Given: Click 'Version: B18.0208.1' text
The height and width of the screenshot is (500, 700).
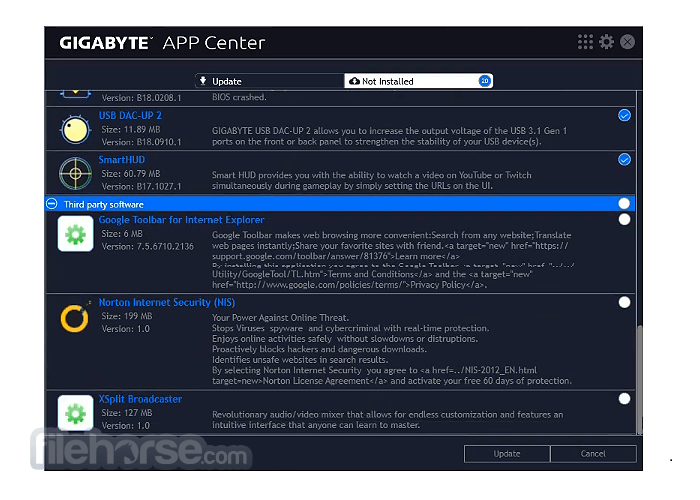Looking at the screenshot, I should point(142,98).
